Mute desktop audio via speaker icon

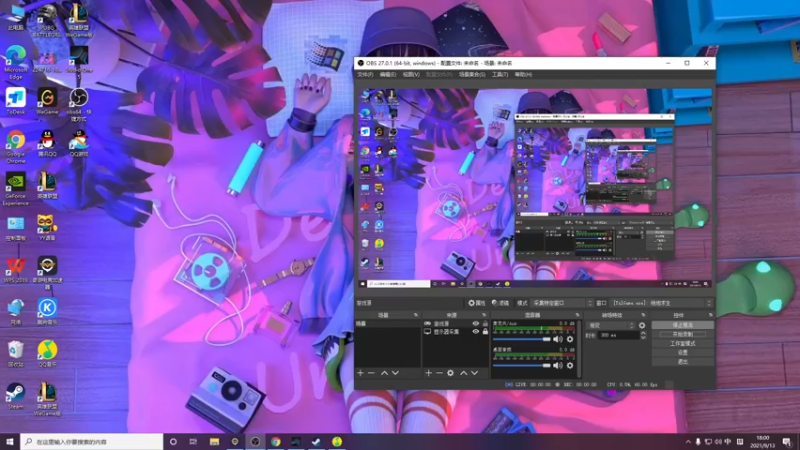pos(558,365)
